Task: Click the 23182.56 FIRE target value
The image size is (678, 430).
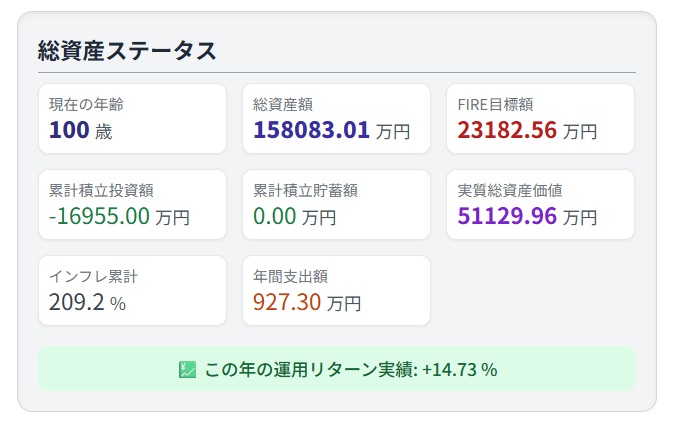Action: coord(507,130)
